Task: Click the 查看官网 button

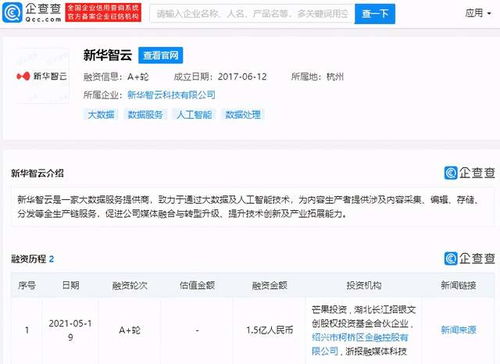Action: click(161, 55)
